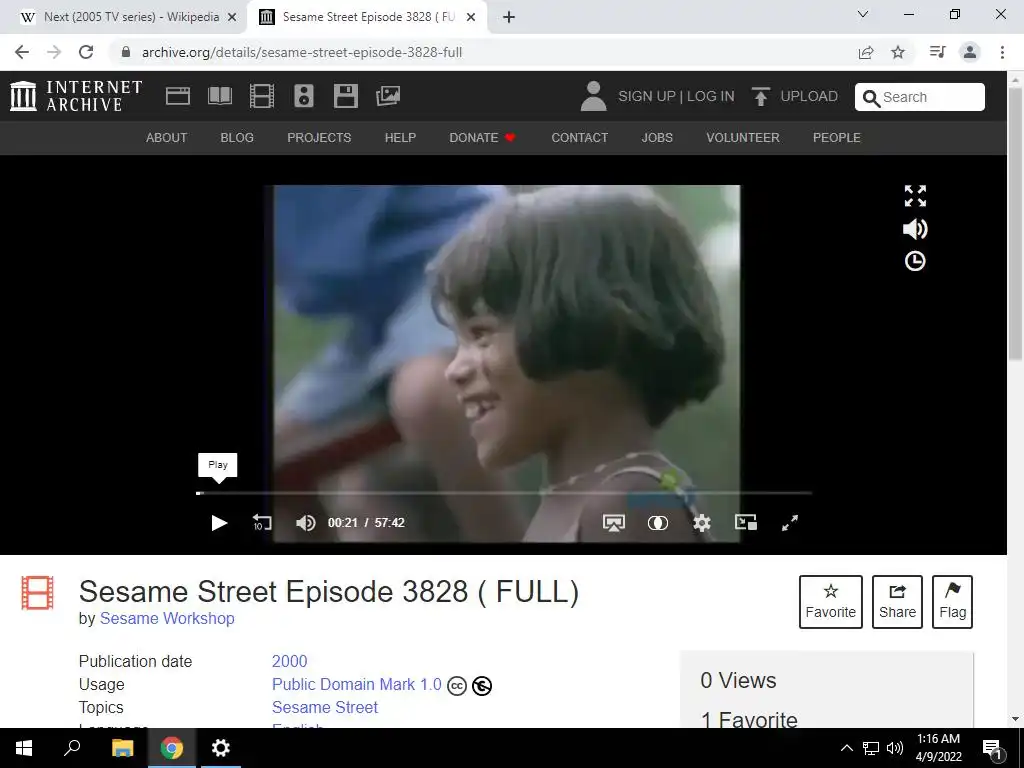Toggle the captions/contrast circle icon

pyautogui.click(x=658, y=522)
